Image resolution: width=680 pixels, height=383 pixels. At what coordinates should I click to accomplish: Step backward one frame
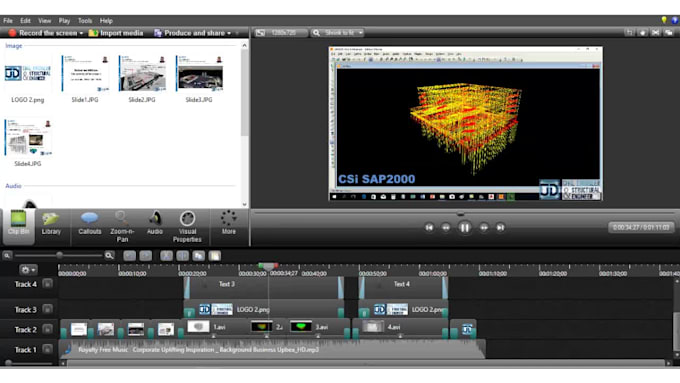(x=446, y=227)
